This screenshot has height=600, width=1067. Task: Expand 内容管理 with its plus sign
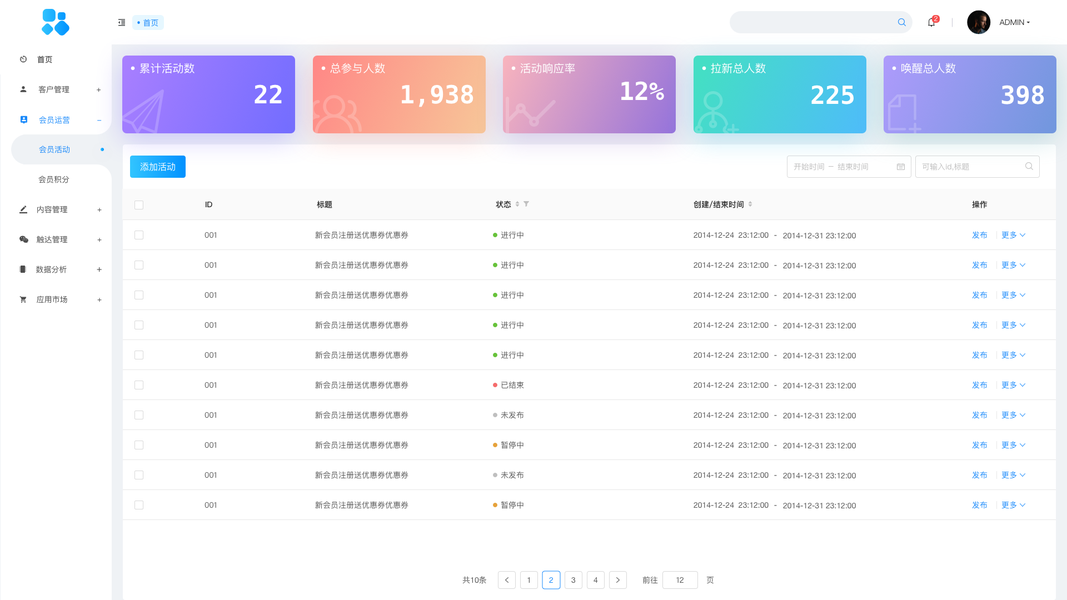click(x=99, y=210)
